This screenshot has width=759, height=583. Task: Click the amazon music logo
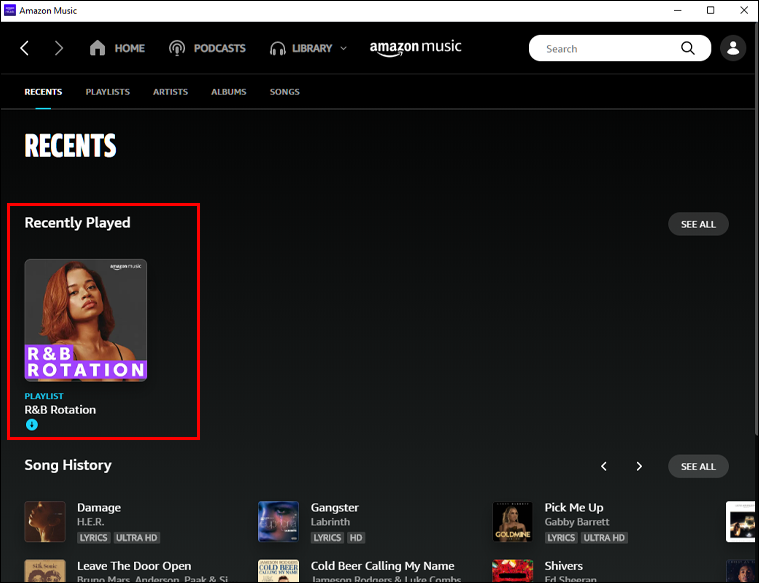(x=415, y=48)
